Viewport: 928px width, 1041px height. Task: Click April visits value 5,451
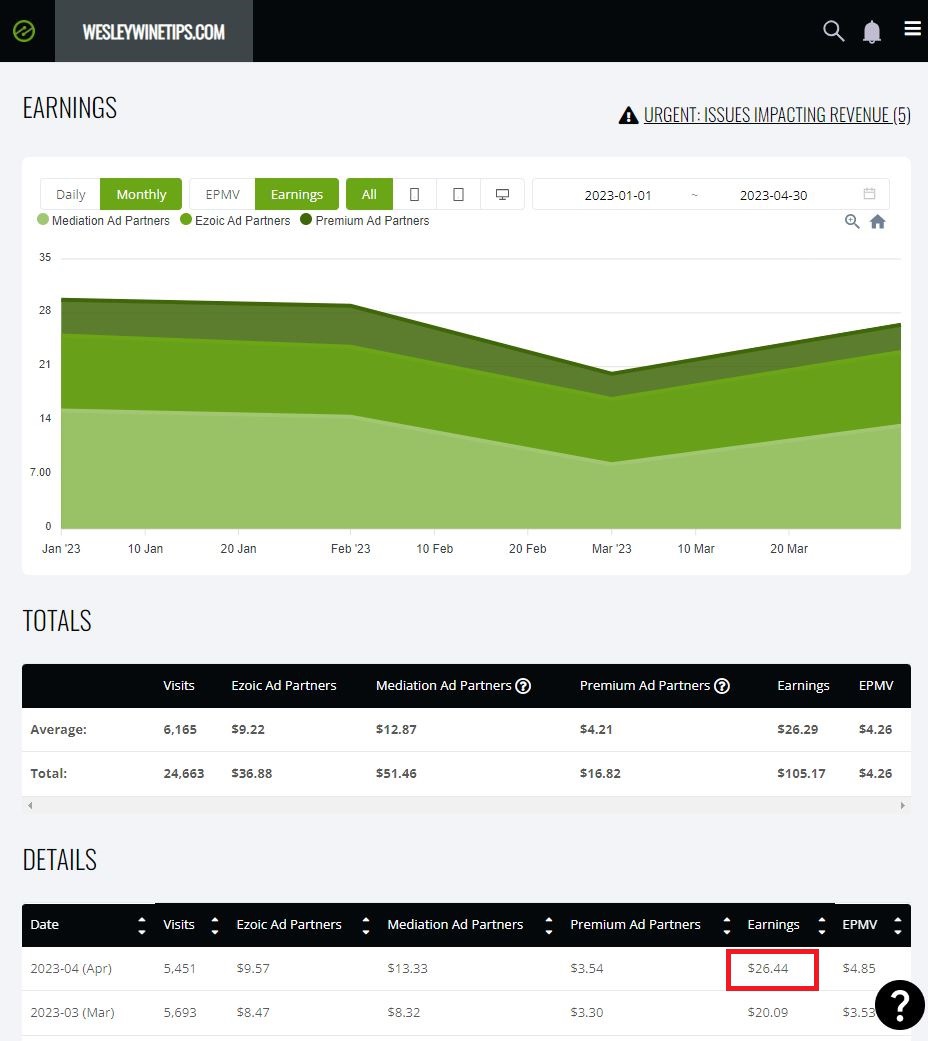click(180, 969)
